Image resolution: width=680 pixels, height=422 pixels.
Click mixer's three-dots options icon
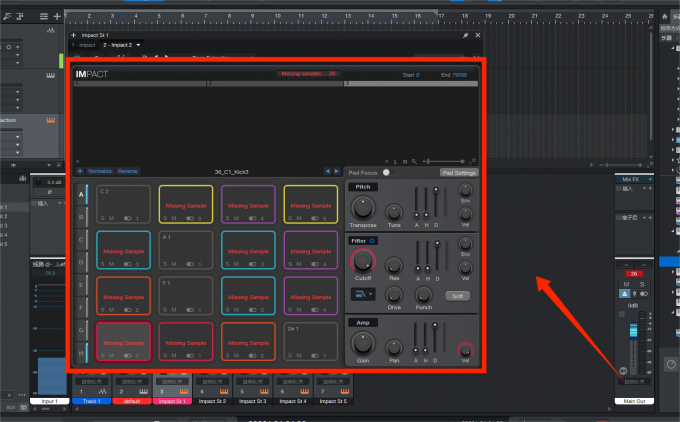[x=22, y=395]
